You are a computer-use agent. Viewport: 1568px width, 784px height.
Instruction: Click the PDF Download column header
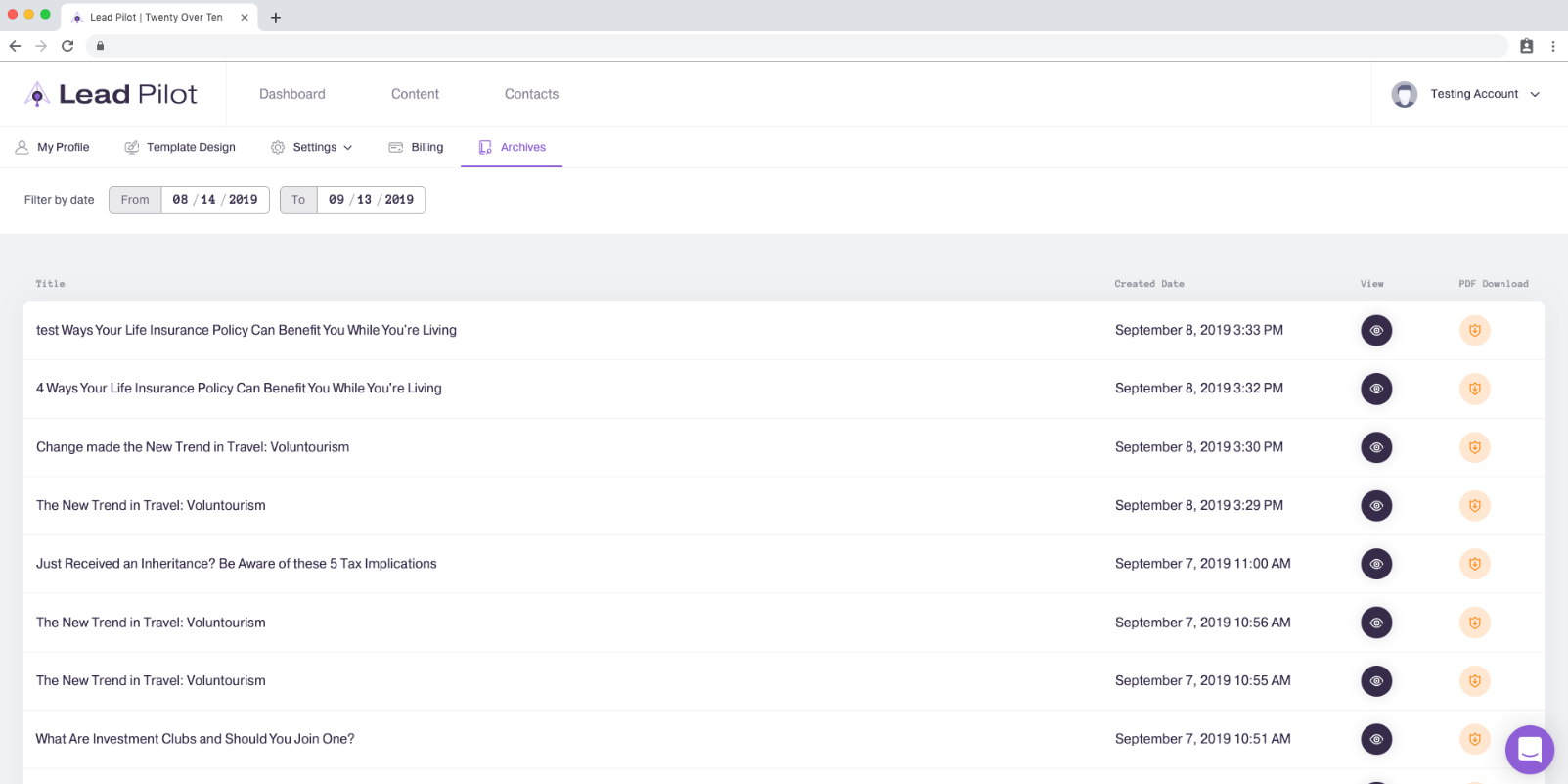click(x=1494, y=284)
